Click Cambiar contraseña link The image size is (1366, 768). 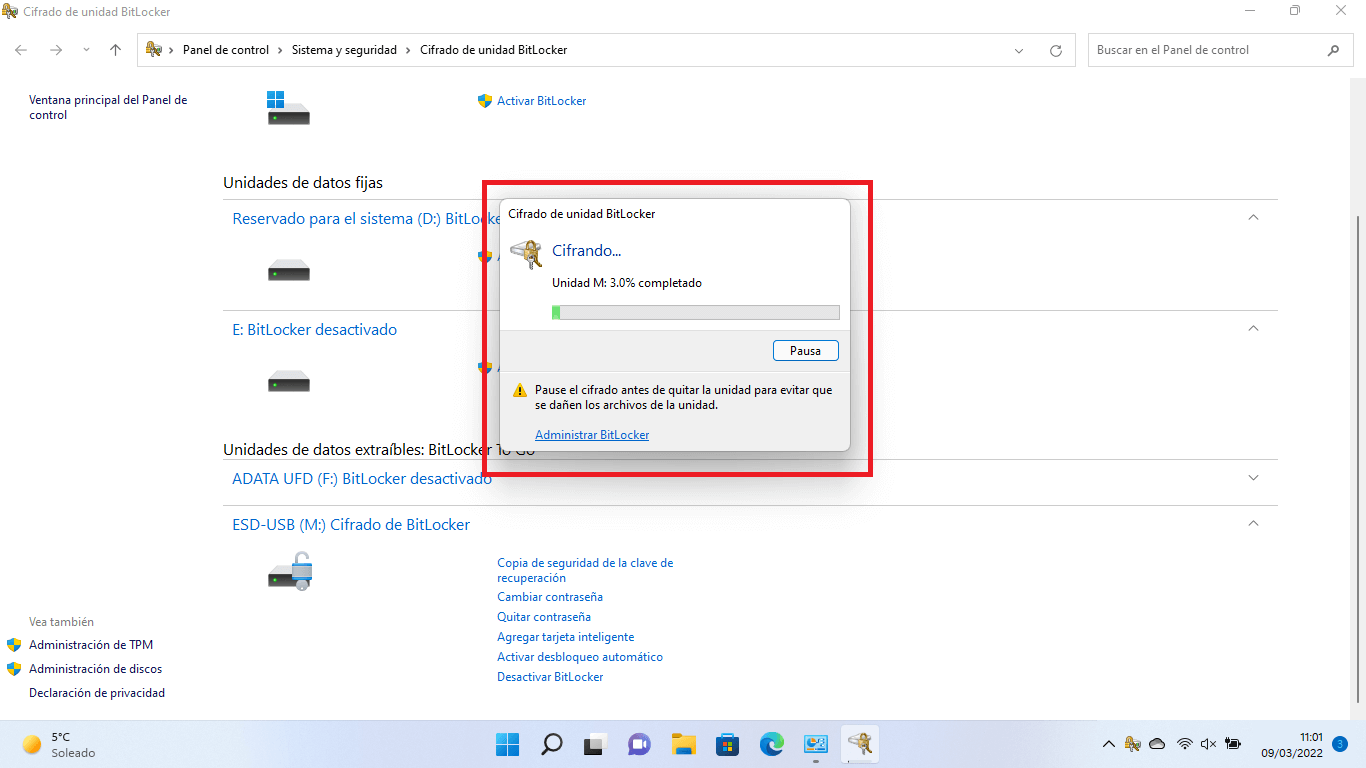pos(550,597)
